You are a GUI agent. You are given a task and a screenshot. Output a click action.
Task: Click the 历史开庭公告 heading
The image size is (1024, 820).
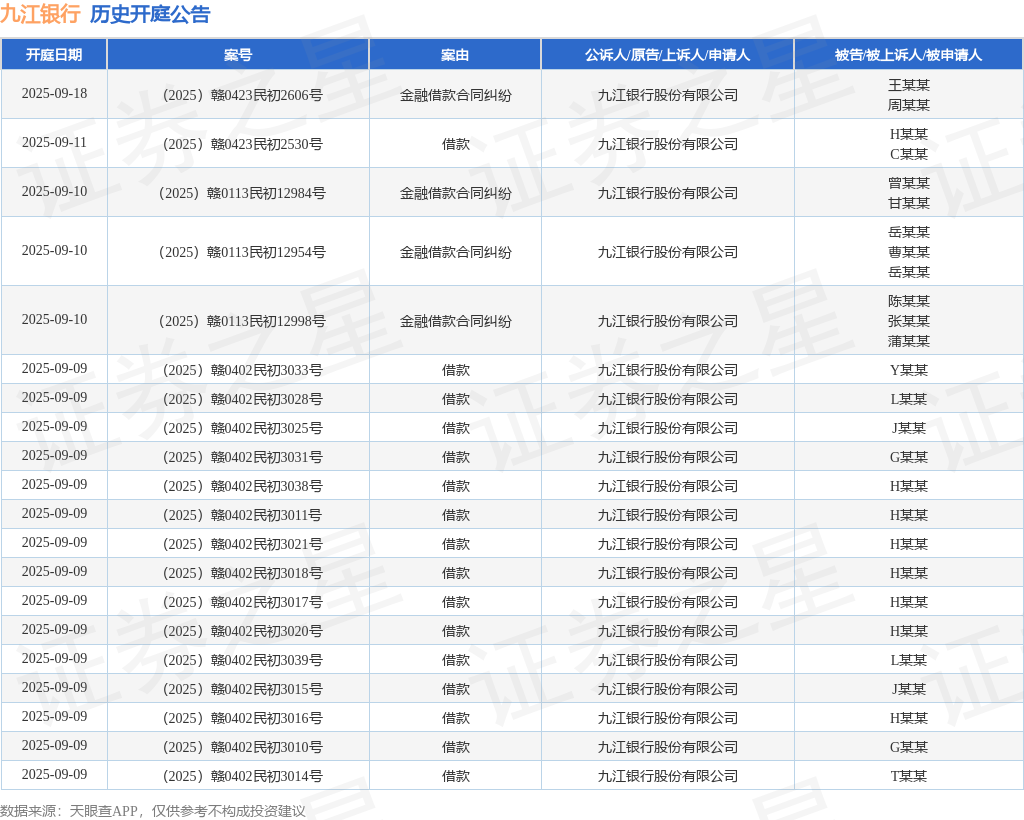[150, 14]
